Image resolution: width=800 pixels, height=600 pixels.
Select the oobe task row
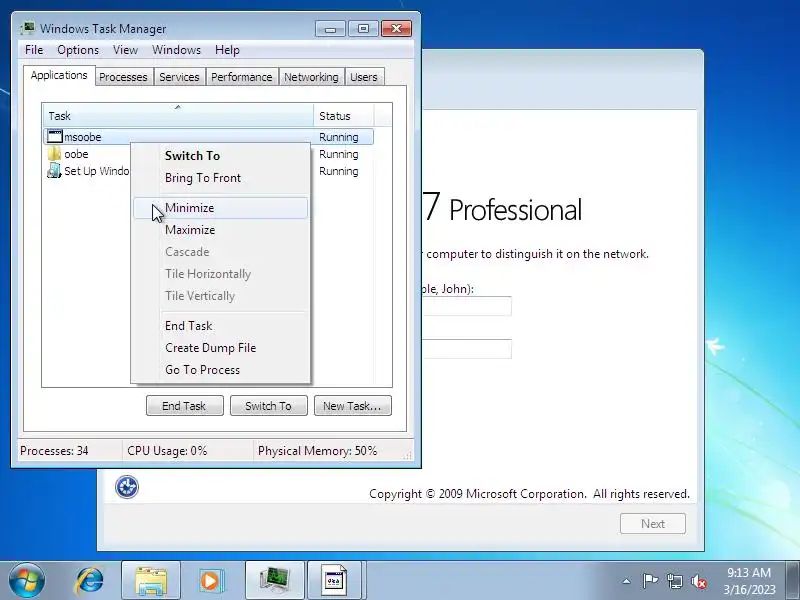(87, 154)
